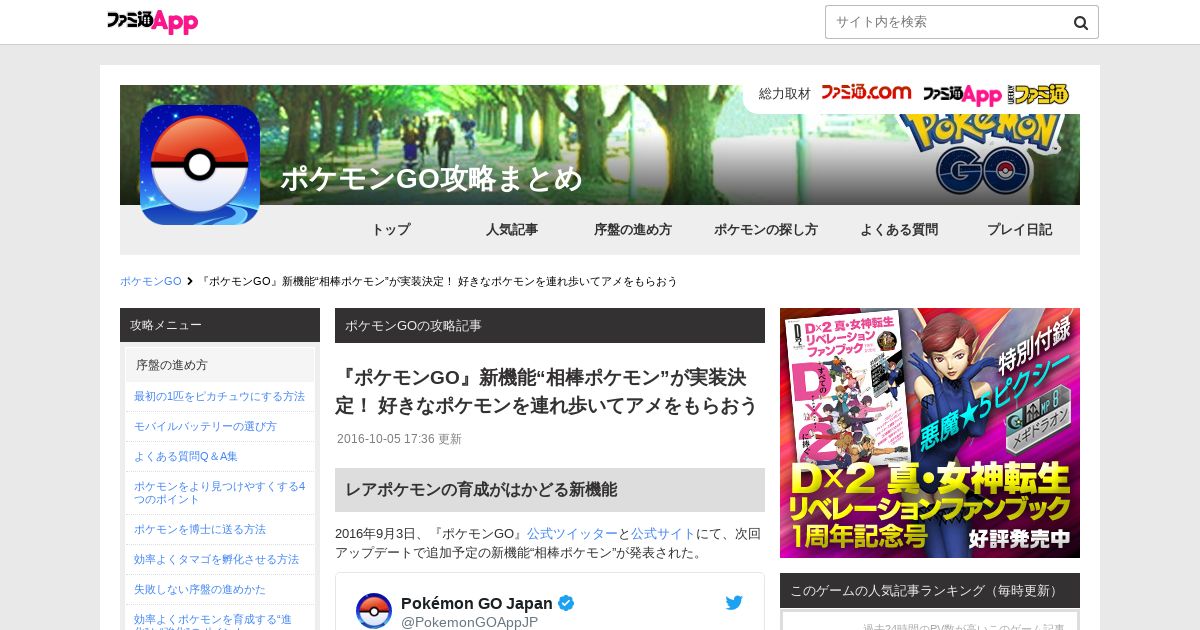Screen dimensions: 1200x630
Task: Open the 人気記事 navigation tab
Action: (512, 230)
